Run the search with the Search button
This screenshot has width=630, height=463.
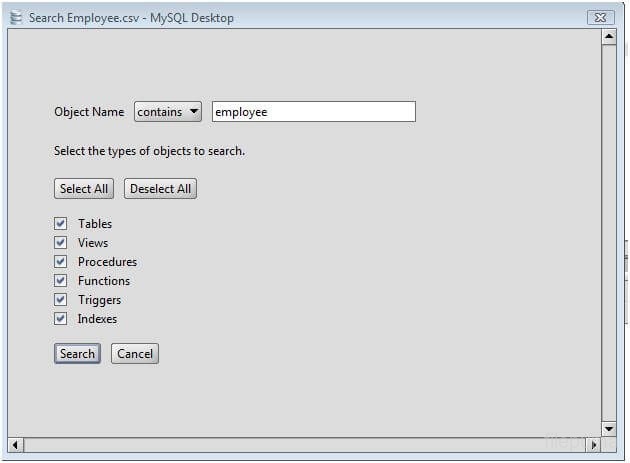click(x=77, y=354)
